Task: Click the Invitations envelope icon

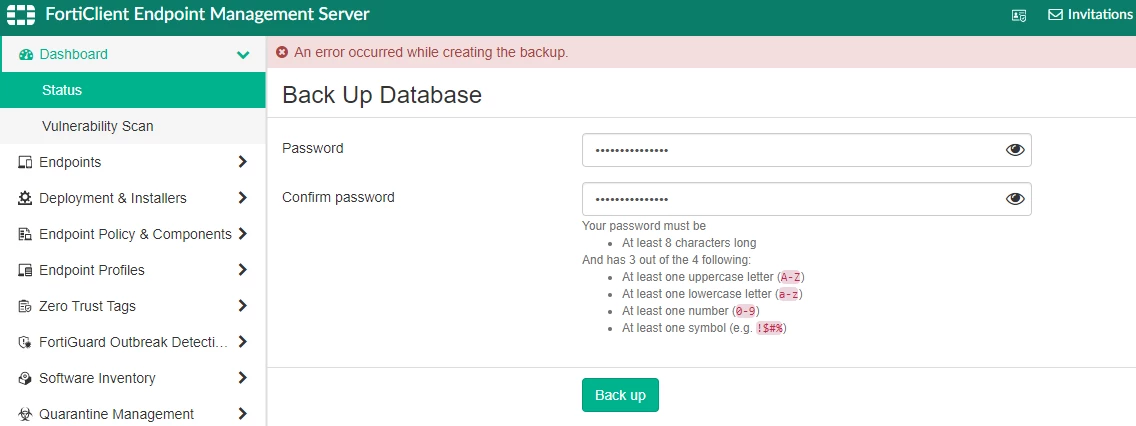Action: tap(1056, 14)
